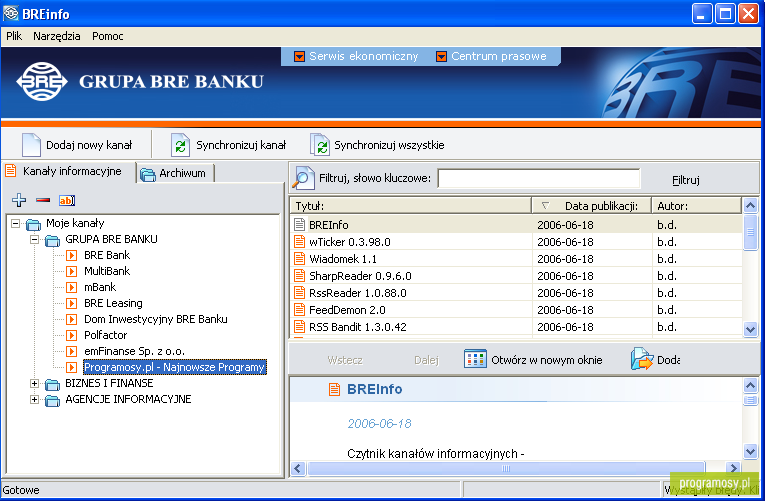
Task: Click the MultiBank channel icon
Action: tap(72, 271)
